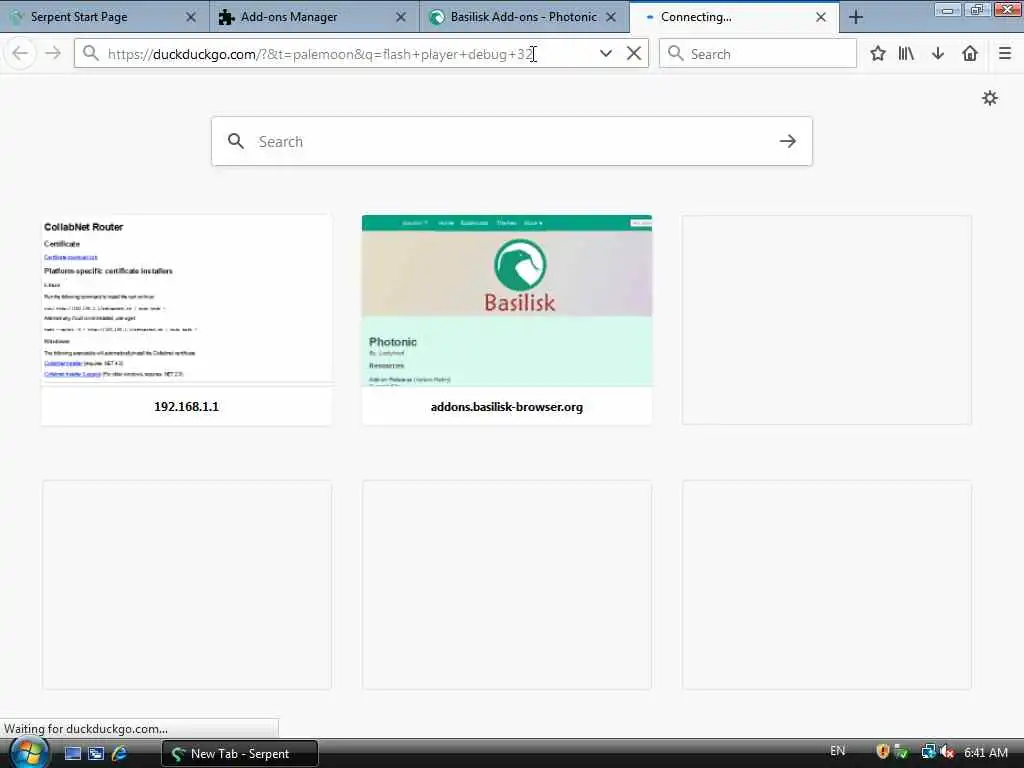Submit the new tab search arrow
Screen dimensions: 1024x768
click(x=788, y=141)
